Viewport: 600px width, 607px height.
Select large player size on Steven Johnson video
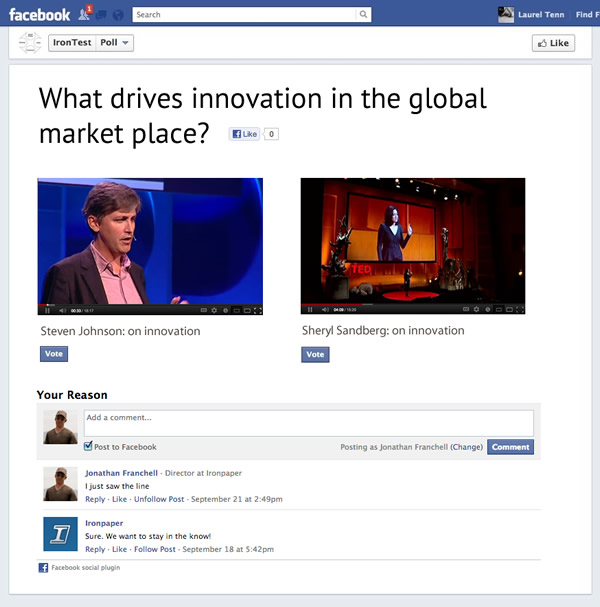pos(247,310)
